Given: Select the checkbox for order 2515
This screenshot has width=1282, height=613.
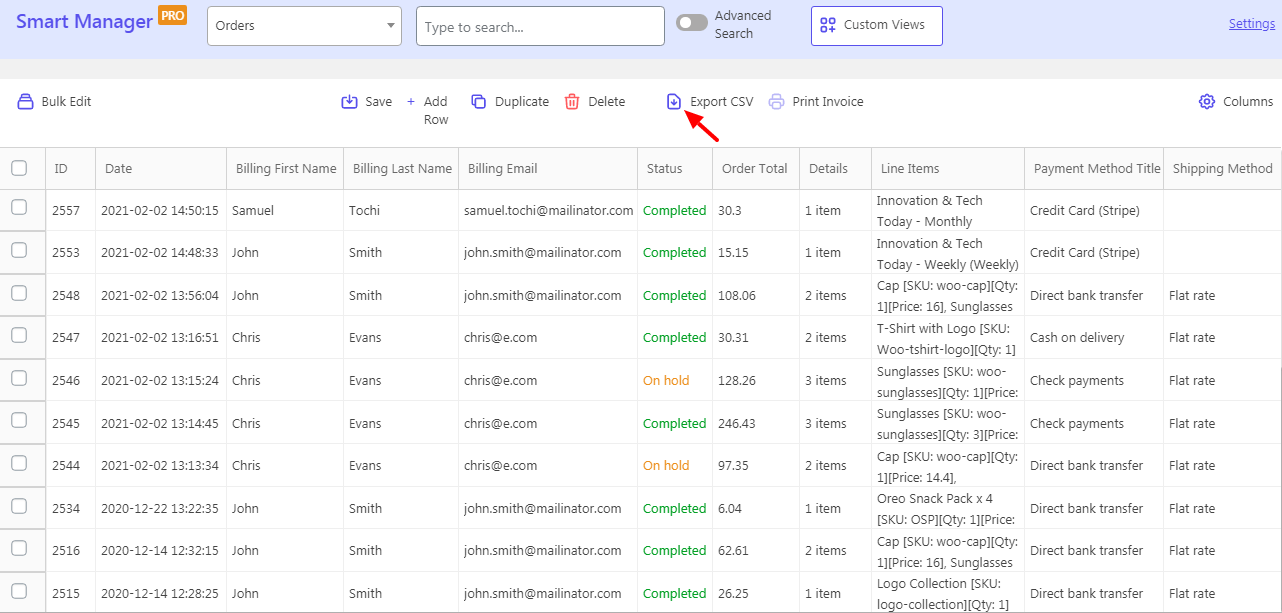Looking at the screenshot, I should [x=19, y=591].
